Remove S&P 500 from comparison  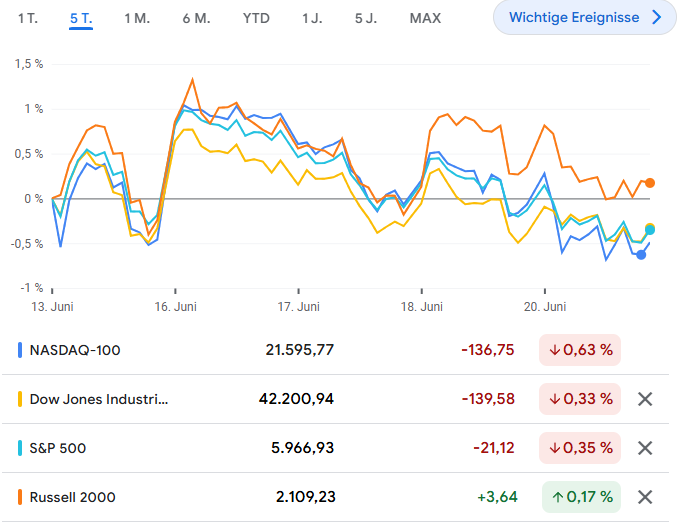645,448
